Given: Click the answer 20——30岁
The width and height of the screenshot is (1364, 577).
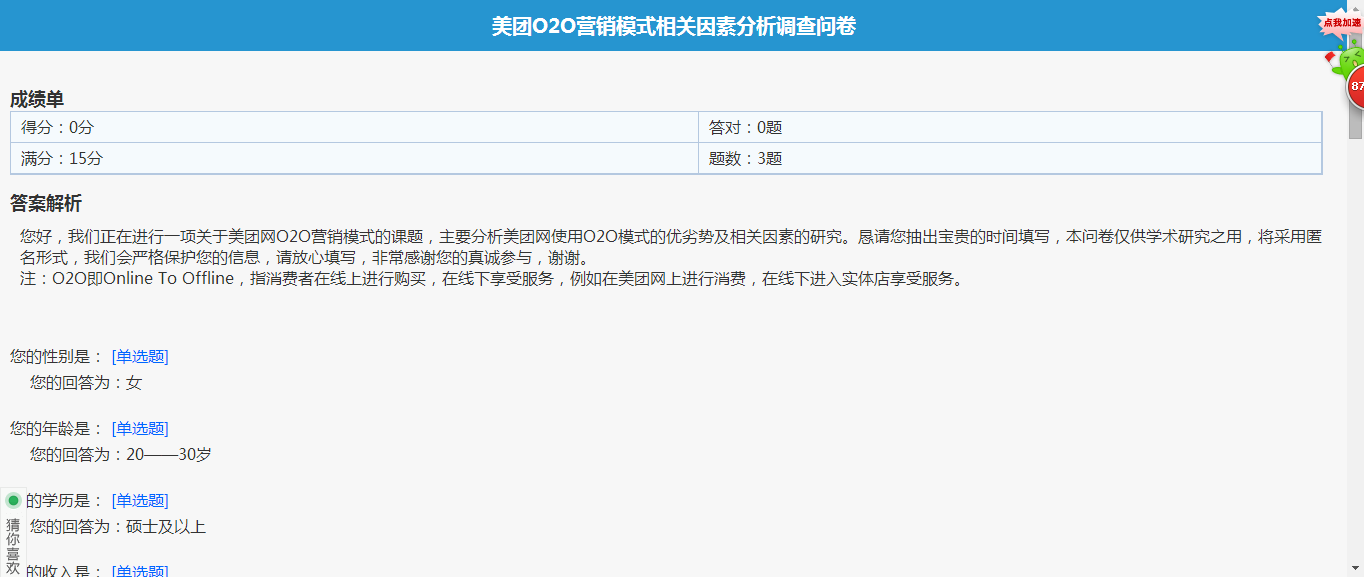Looking at the screenshot, I should point(169,454).
